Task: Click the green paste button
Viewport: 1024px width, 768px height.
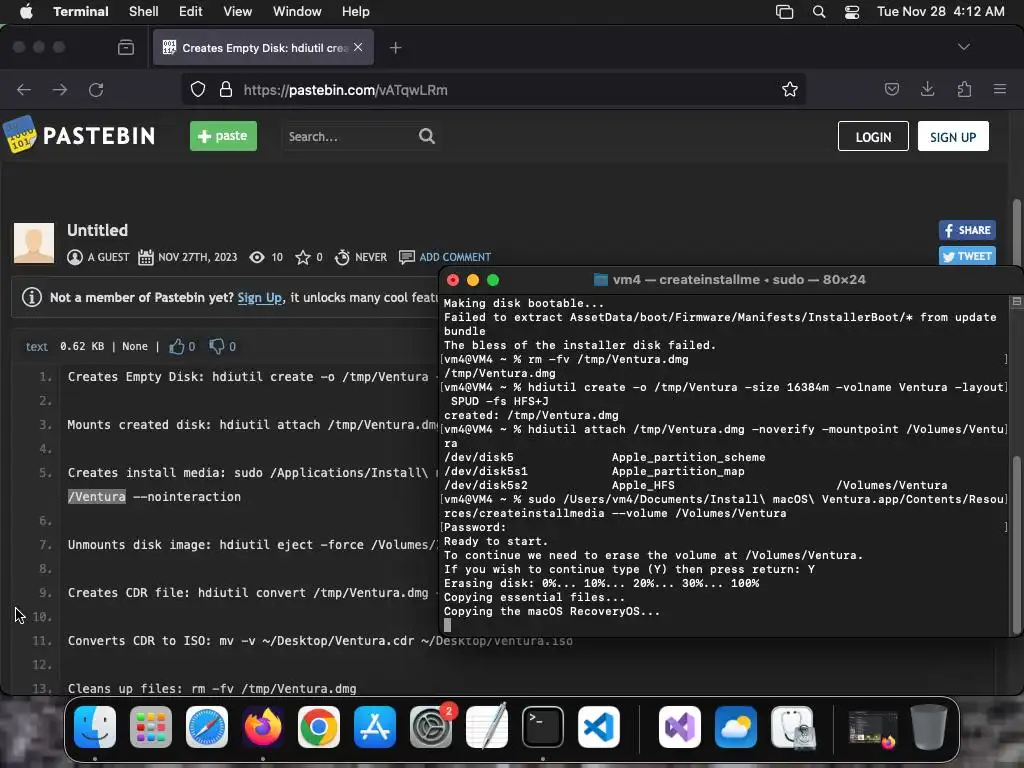Action: (x=223, y=136)
